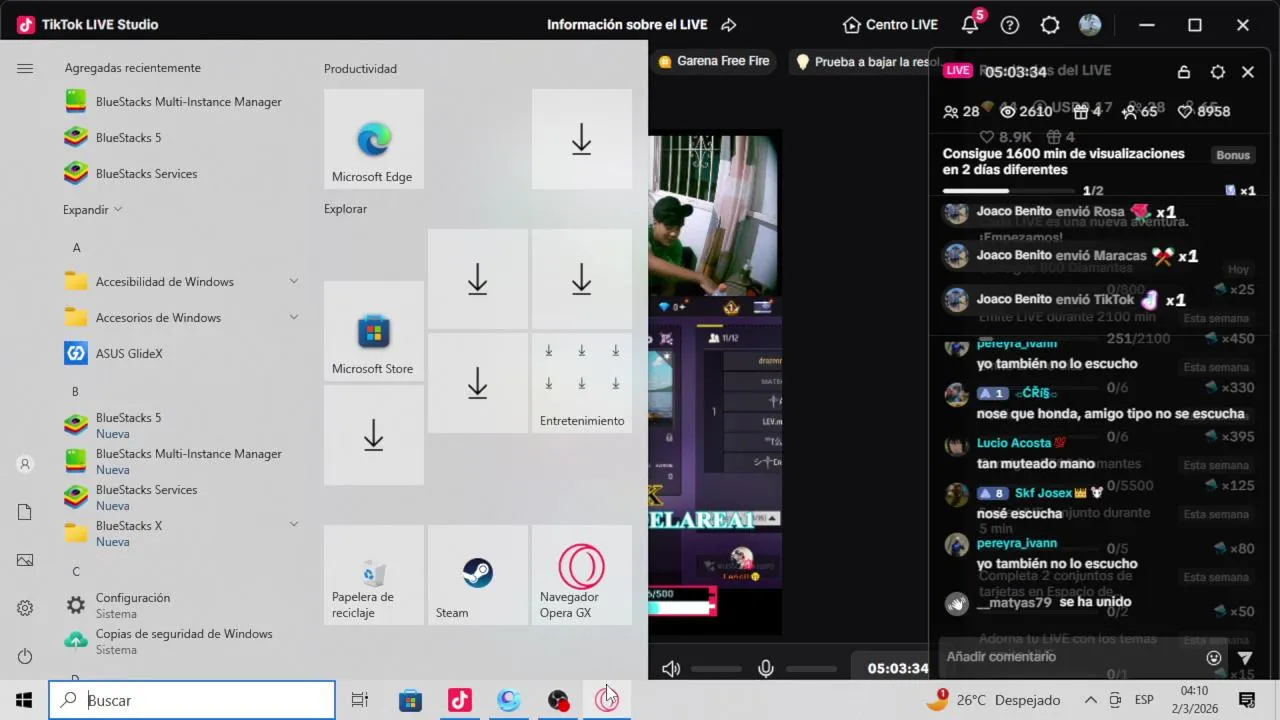The image size is (1280, 720).
Task: Open Microsoft Store from the taskbar
Action: 410,700
